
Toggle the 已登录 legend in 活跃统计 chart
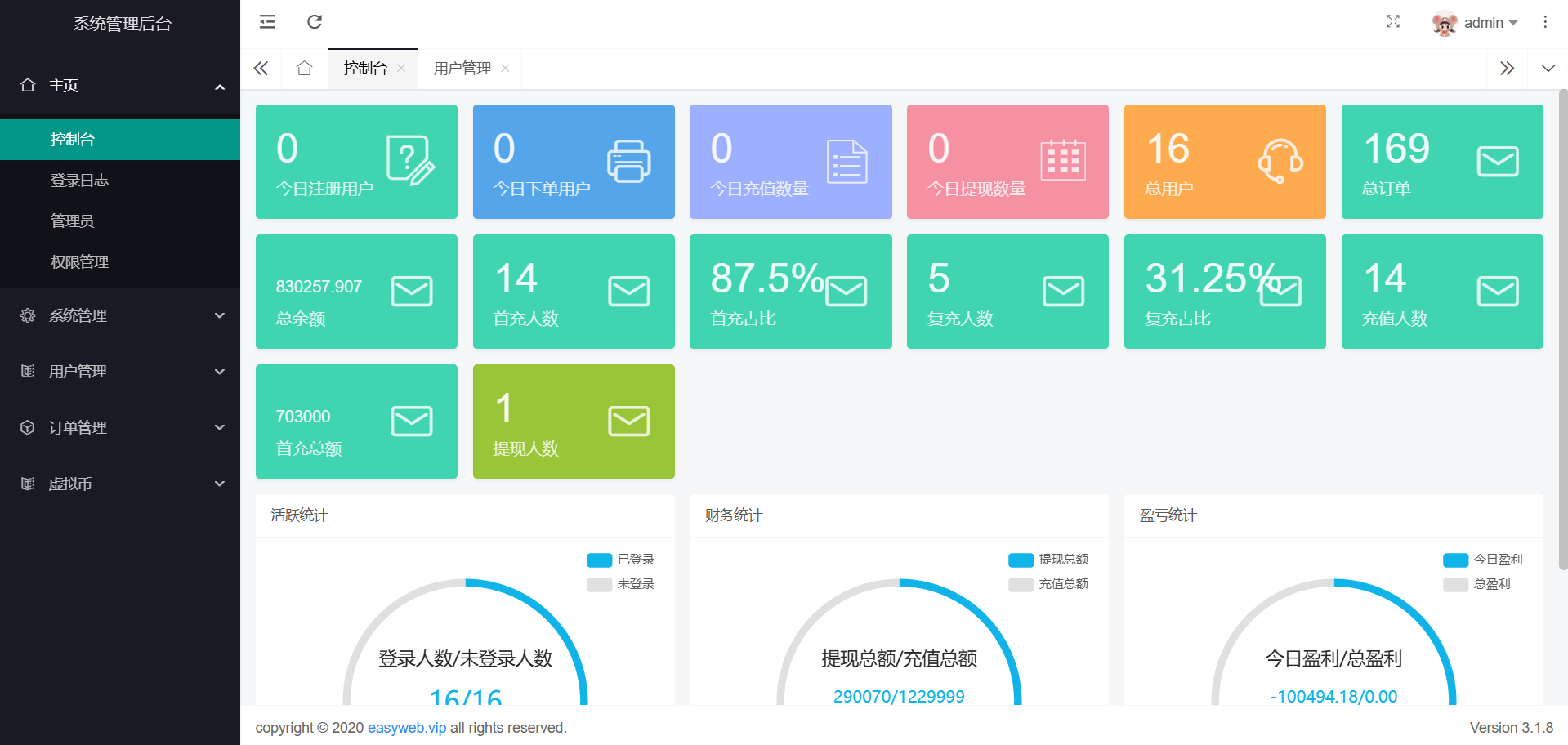point(621,560)
